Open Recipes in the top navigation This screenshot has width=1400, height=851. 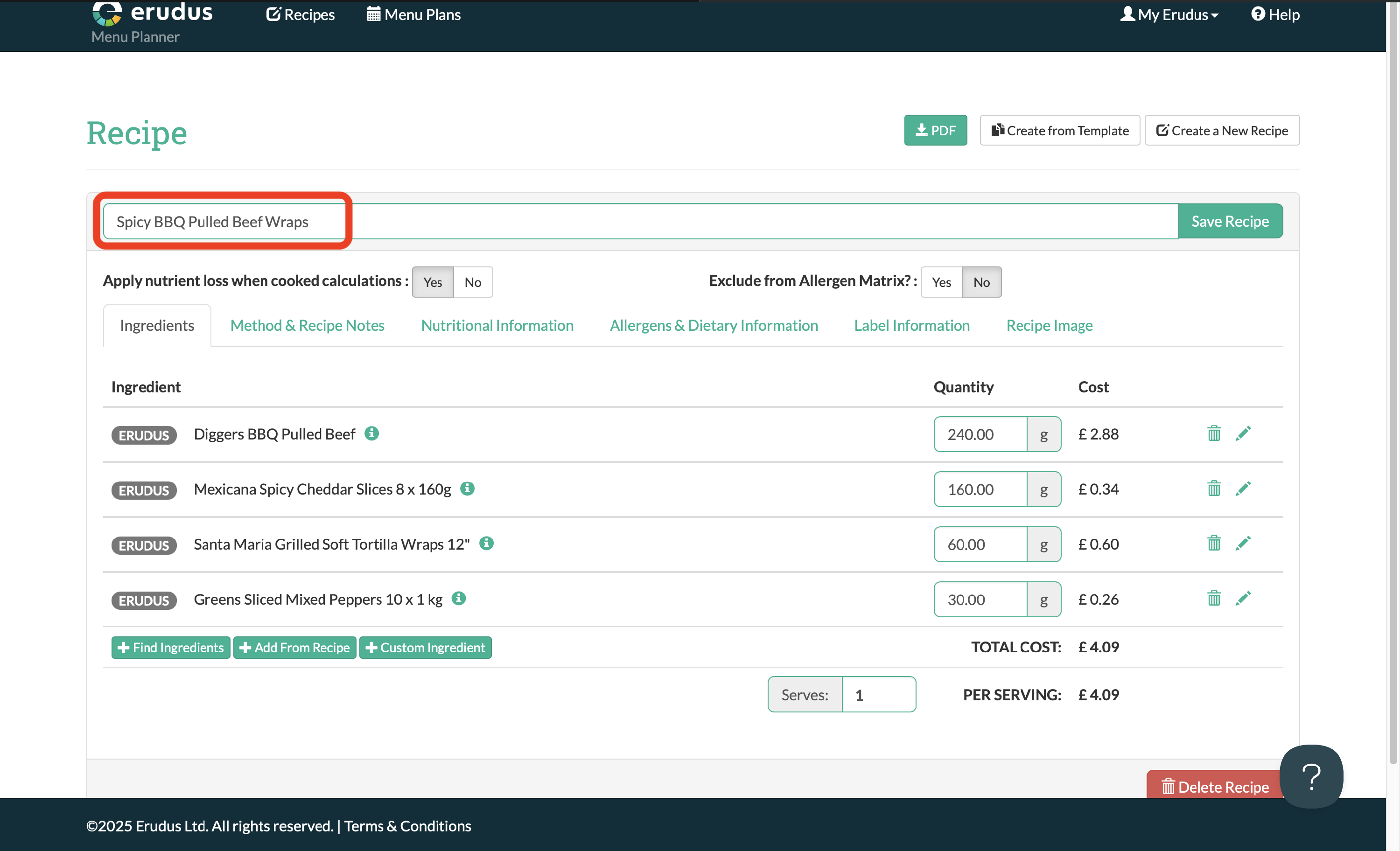click(301, 15)
